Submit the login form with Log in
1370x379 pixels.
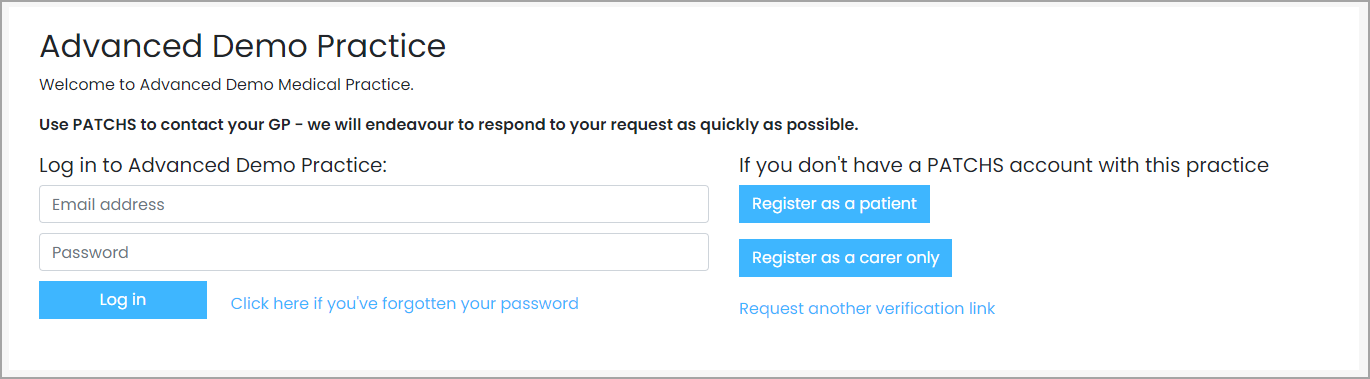123,300
